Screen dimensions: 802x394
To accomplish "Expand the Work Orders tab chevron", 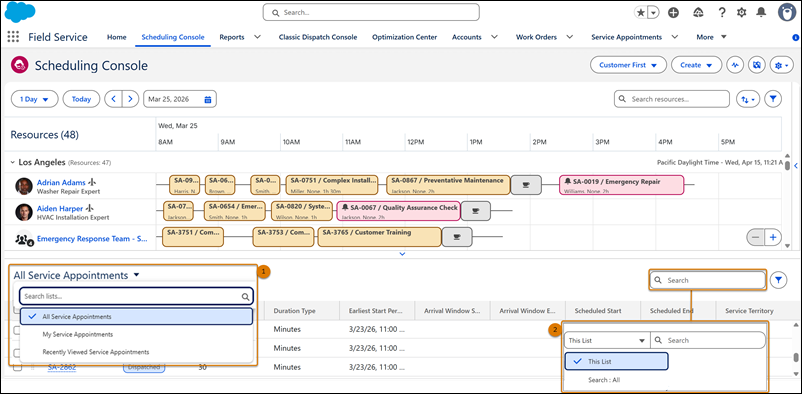I will 569,37.
